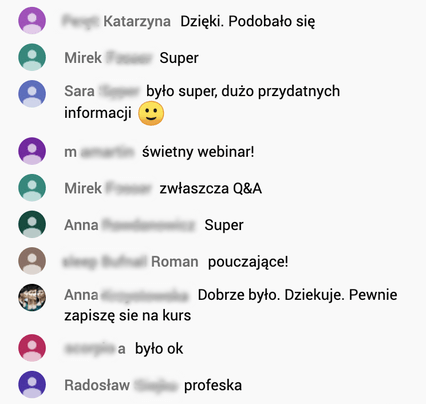The width and height of the screenshot is (426, 404).
Task: Select the 'świetny webinar!' message text
Action: 198,152
